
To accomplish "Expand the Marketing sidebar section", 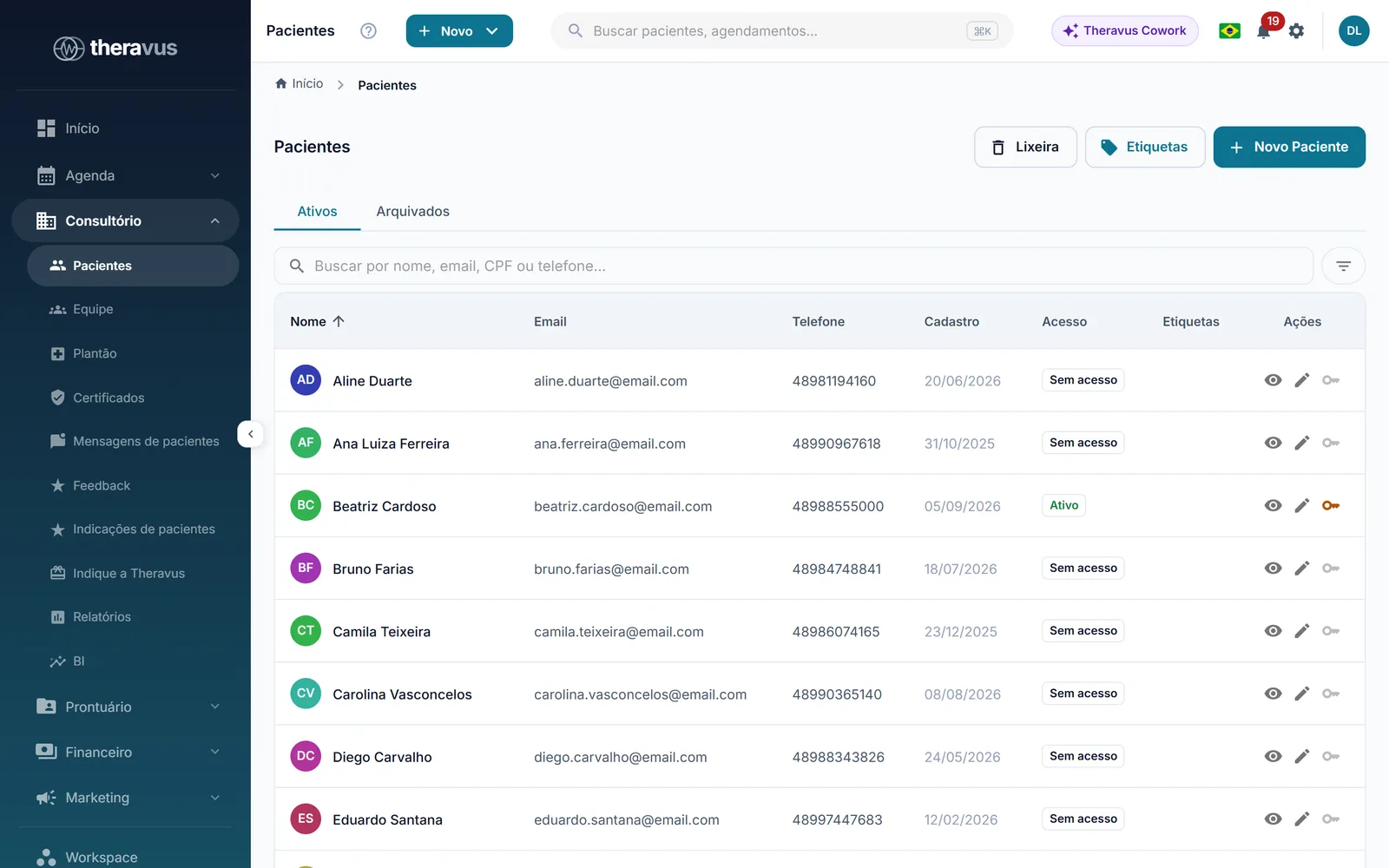I will tap(126, 798).
